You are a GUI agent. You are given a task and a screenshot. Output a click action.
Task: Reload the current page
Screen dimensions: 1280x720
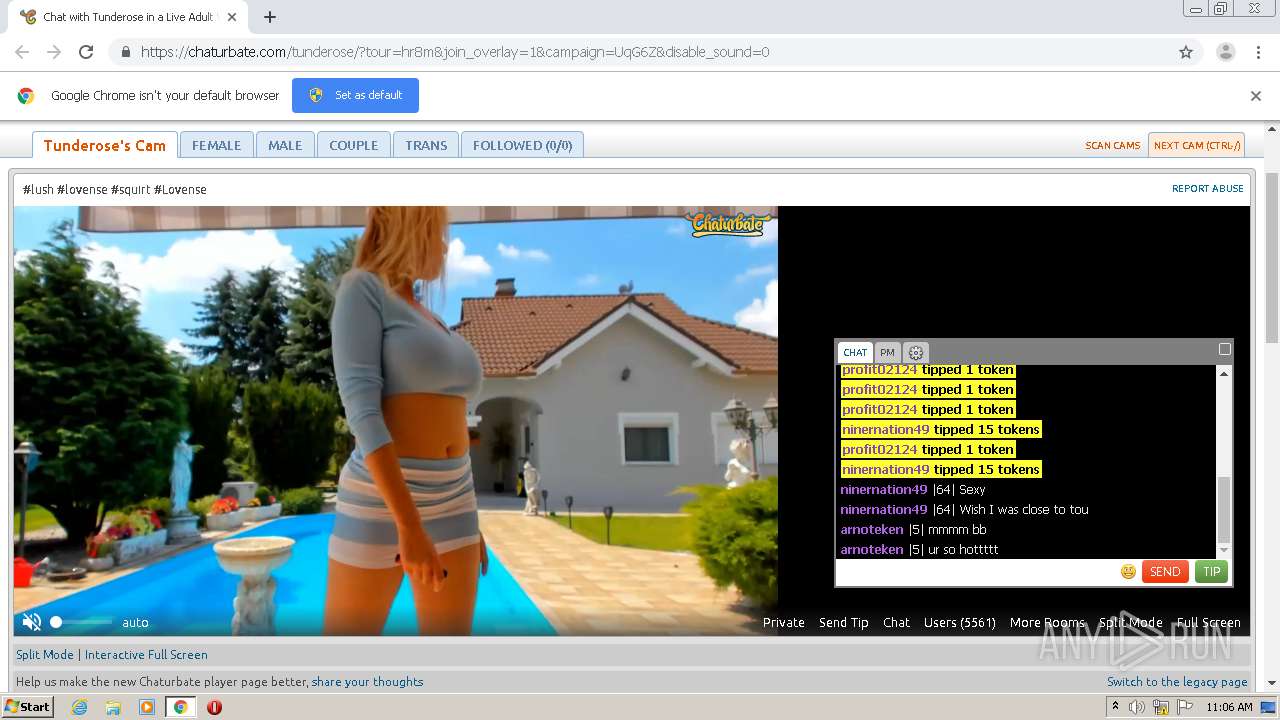point(86,52)
